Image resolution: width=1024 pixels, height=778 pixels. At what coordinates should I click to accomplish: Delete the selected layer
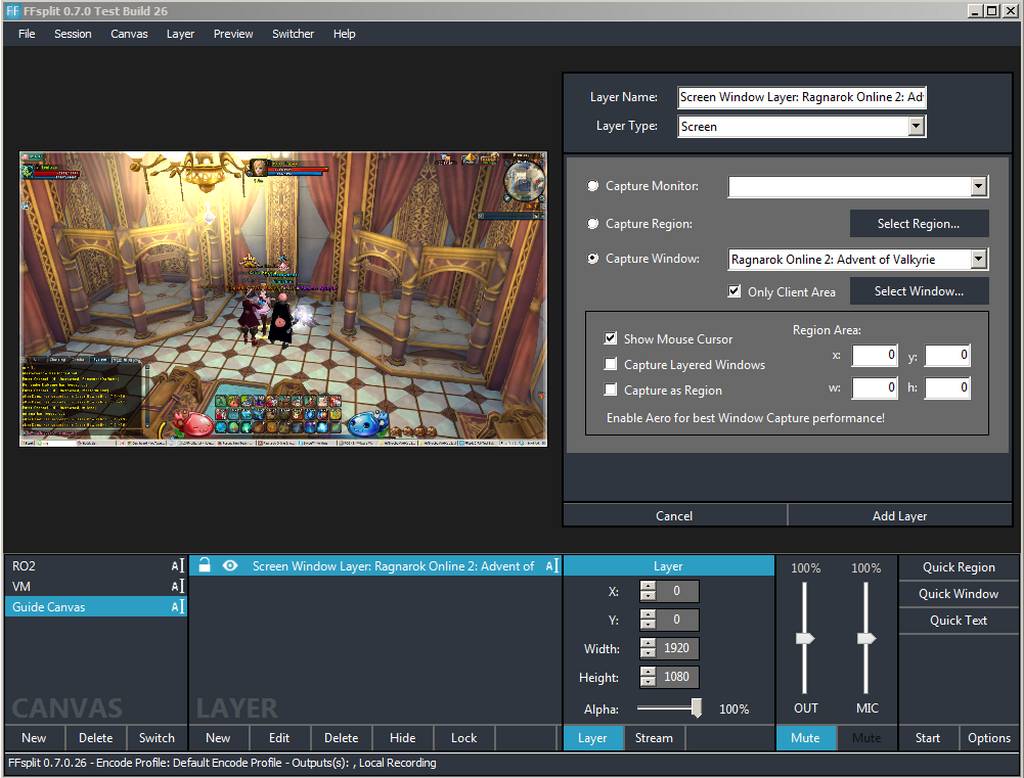point(341,737)
